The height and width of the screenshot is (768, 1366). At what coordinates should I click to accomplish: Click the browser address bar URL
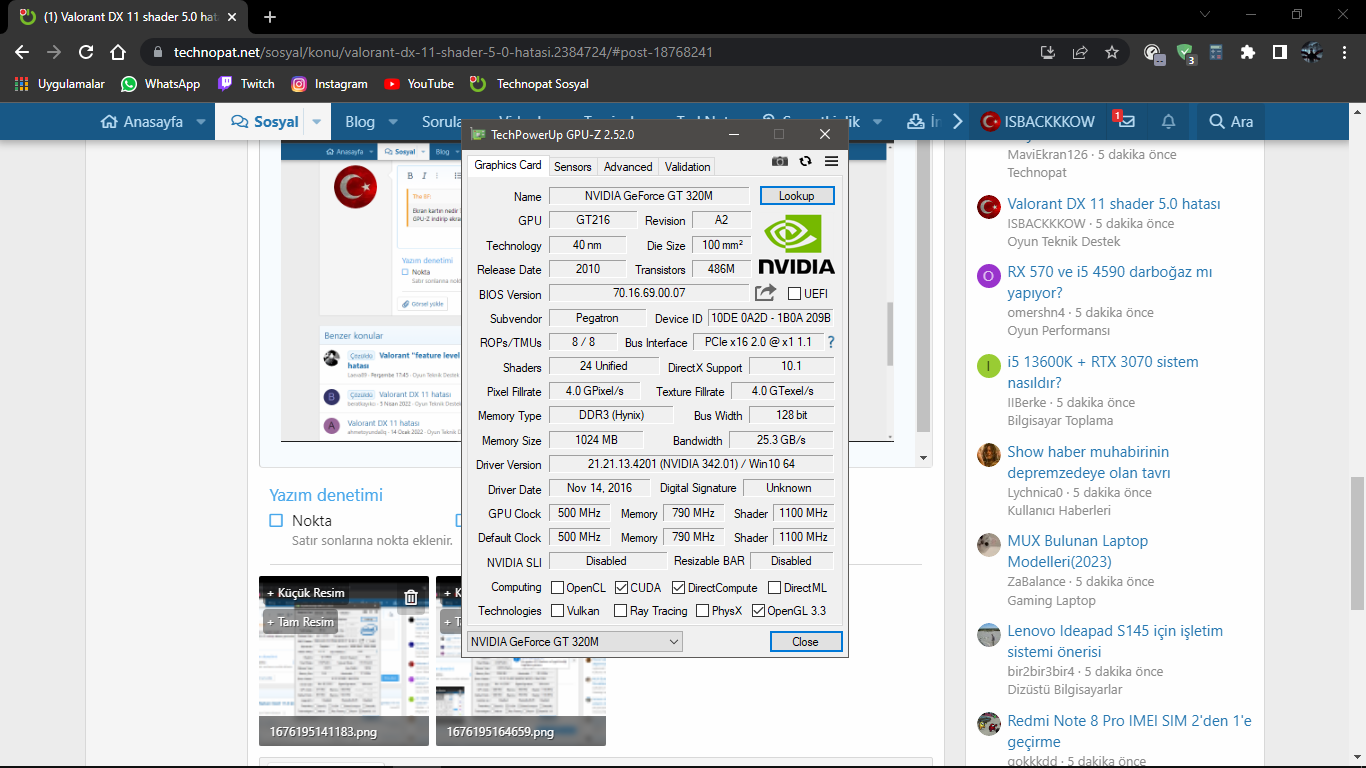443,52
